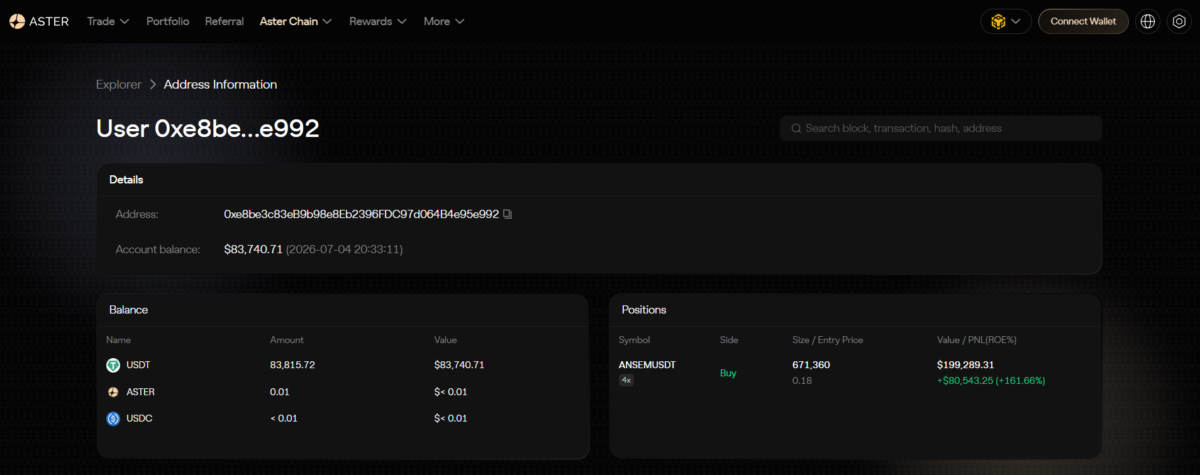The width and height of the screenshot is (1200, 475).
Task: Open the Trade dropdown menu
Action: click(108, 21)
